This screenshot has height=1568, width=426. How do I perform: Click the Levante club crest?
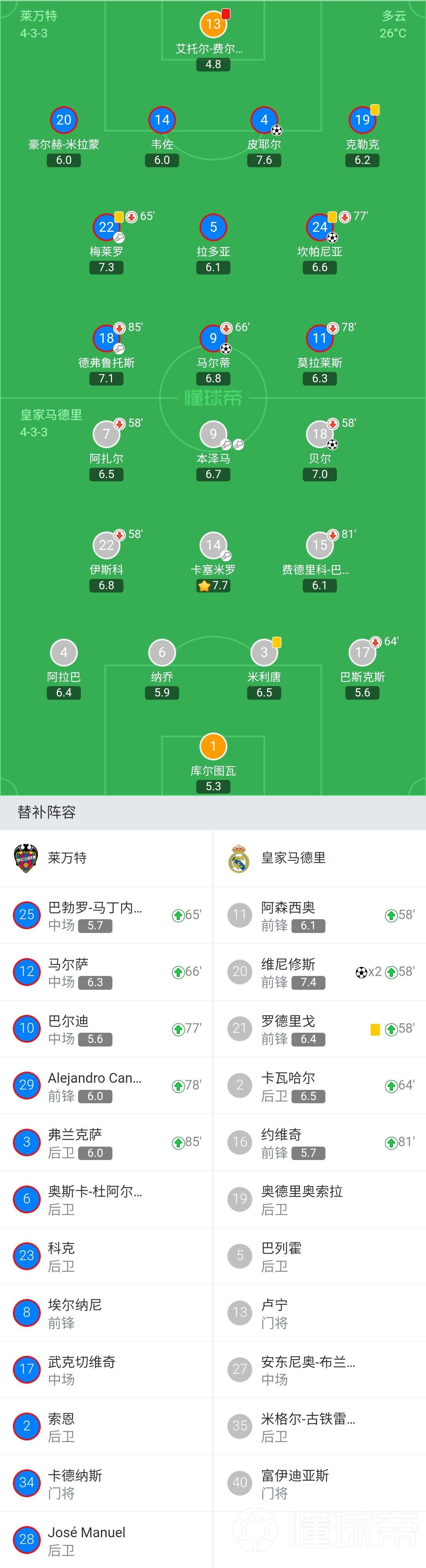point(26,858)
